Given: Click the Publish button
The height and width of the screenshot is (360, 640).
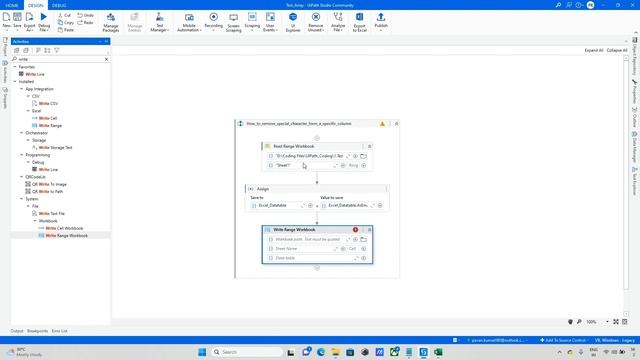Looking at the screenshot, I should [x=381, y=22].
